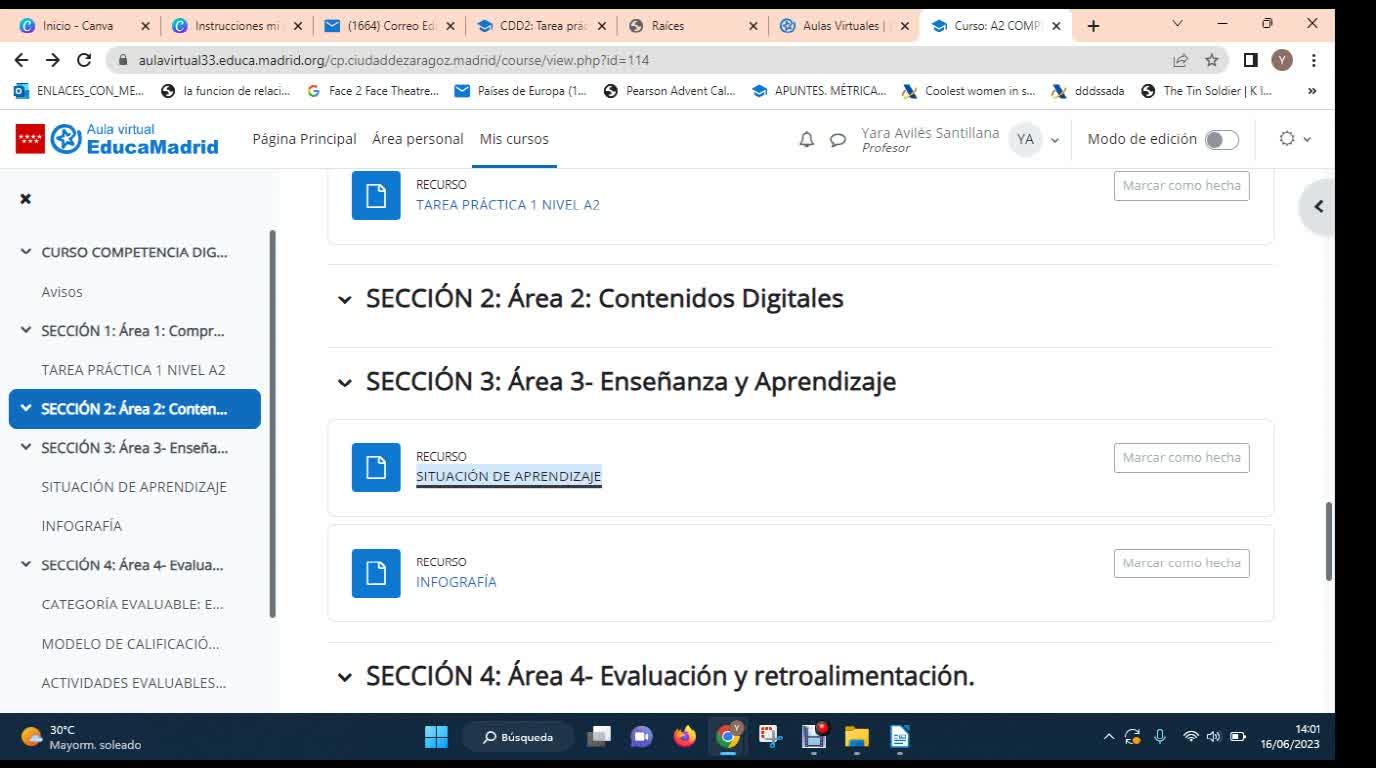Reload the current page

84,60
